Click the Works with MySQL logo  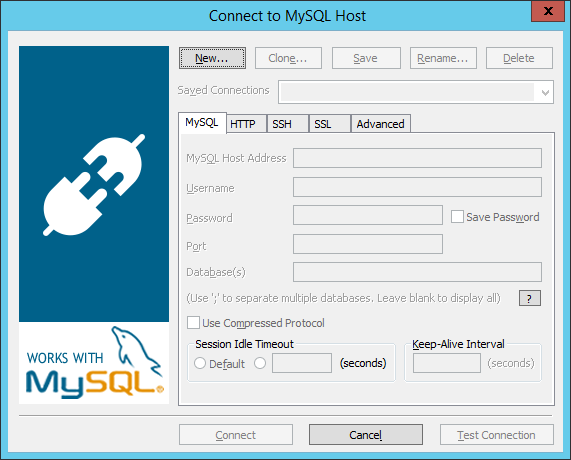click(x=94, y=363)
